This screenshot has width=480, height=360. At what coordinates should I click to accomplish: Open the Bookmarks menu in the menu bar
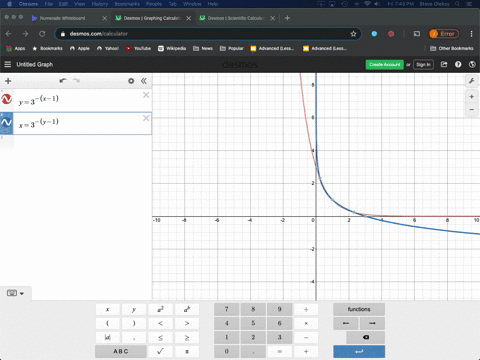coord(127,4)
